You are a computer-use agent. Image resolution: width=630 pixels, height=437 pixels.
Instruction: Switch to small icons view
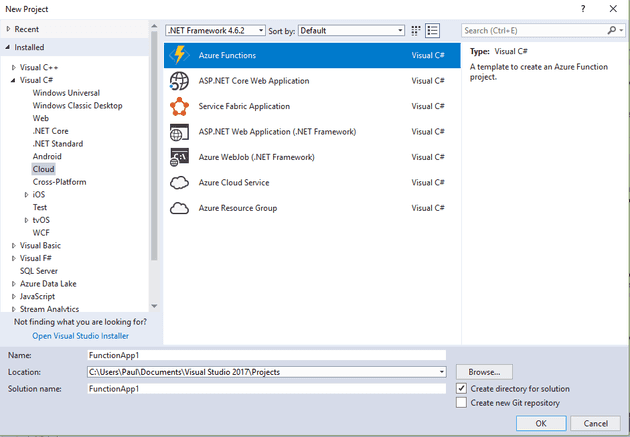click(x=416, y=31)
